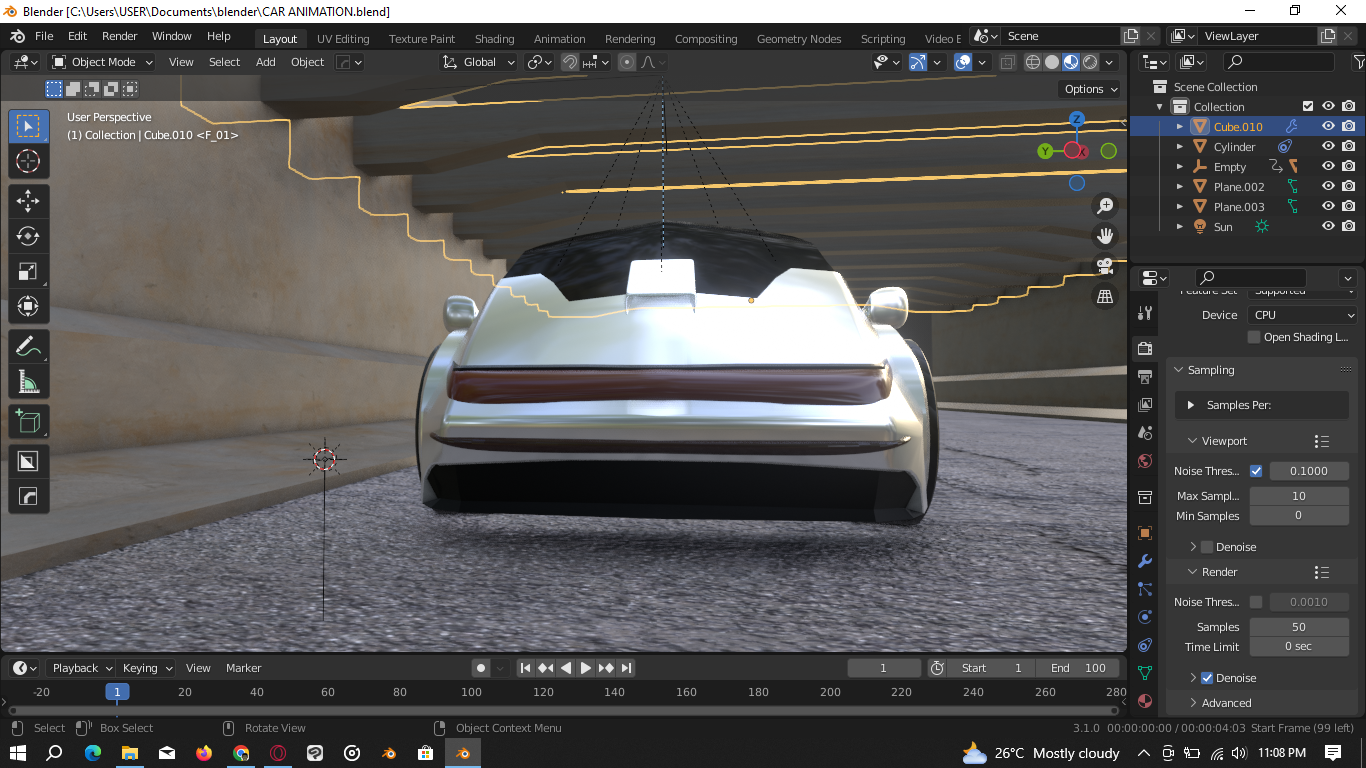
Task: Disable Denoise checkbox under Render
Action: tap(1207, 678)
